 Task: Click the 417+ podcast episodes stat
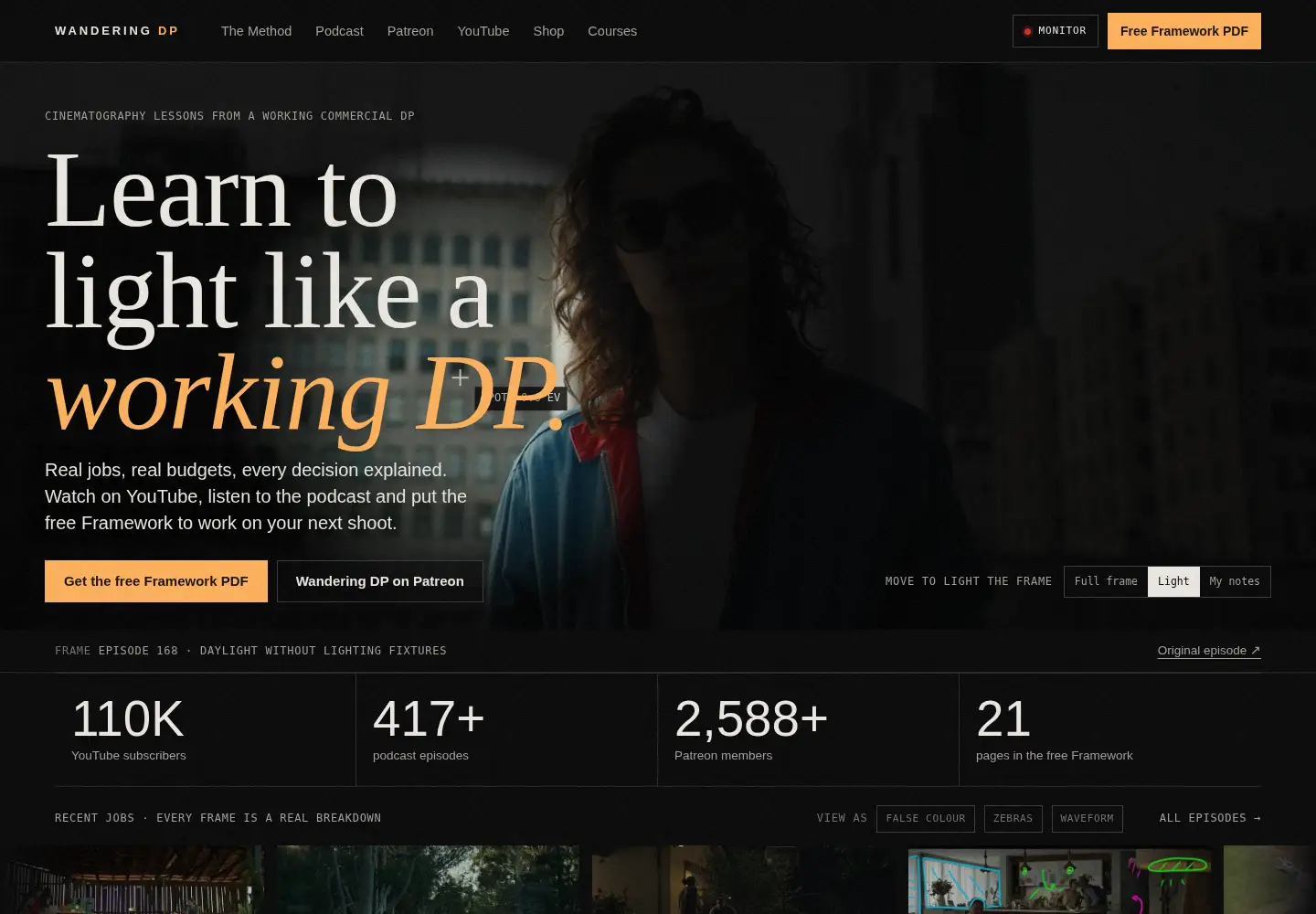click(x=507, y=729)
